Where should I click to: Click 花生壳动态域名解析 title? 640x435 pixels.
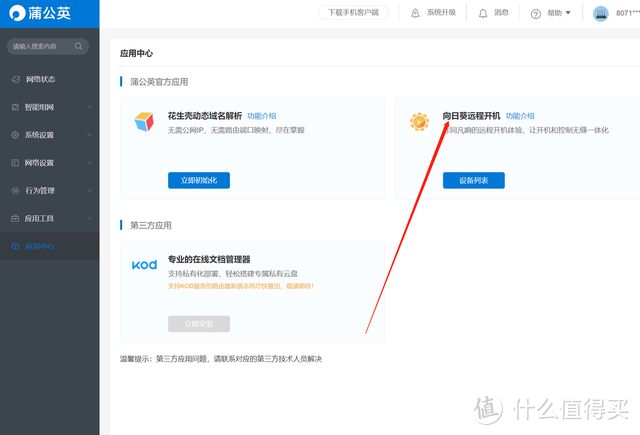click(x=205, y=116)
